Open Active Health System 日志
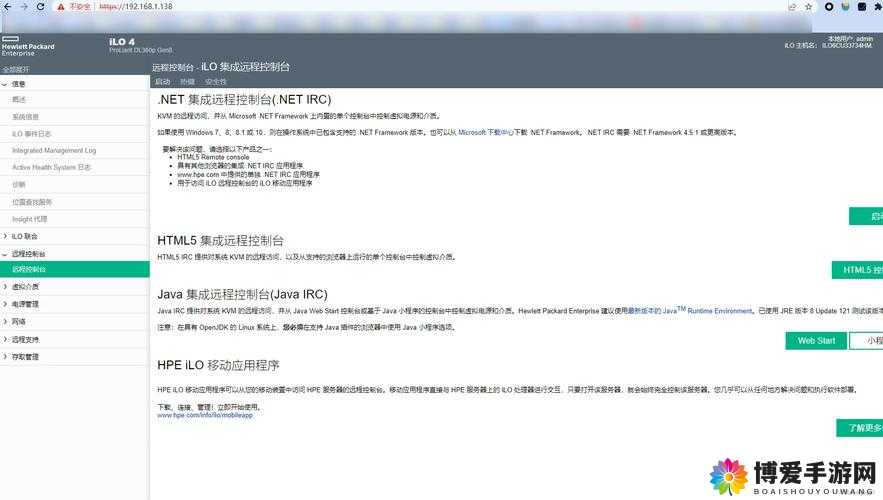The height and width of the screenshot is (500, 883). [51, 168]
